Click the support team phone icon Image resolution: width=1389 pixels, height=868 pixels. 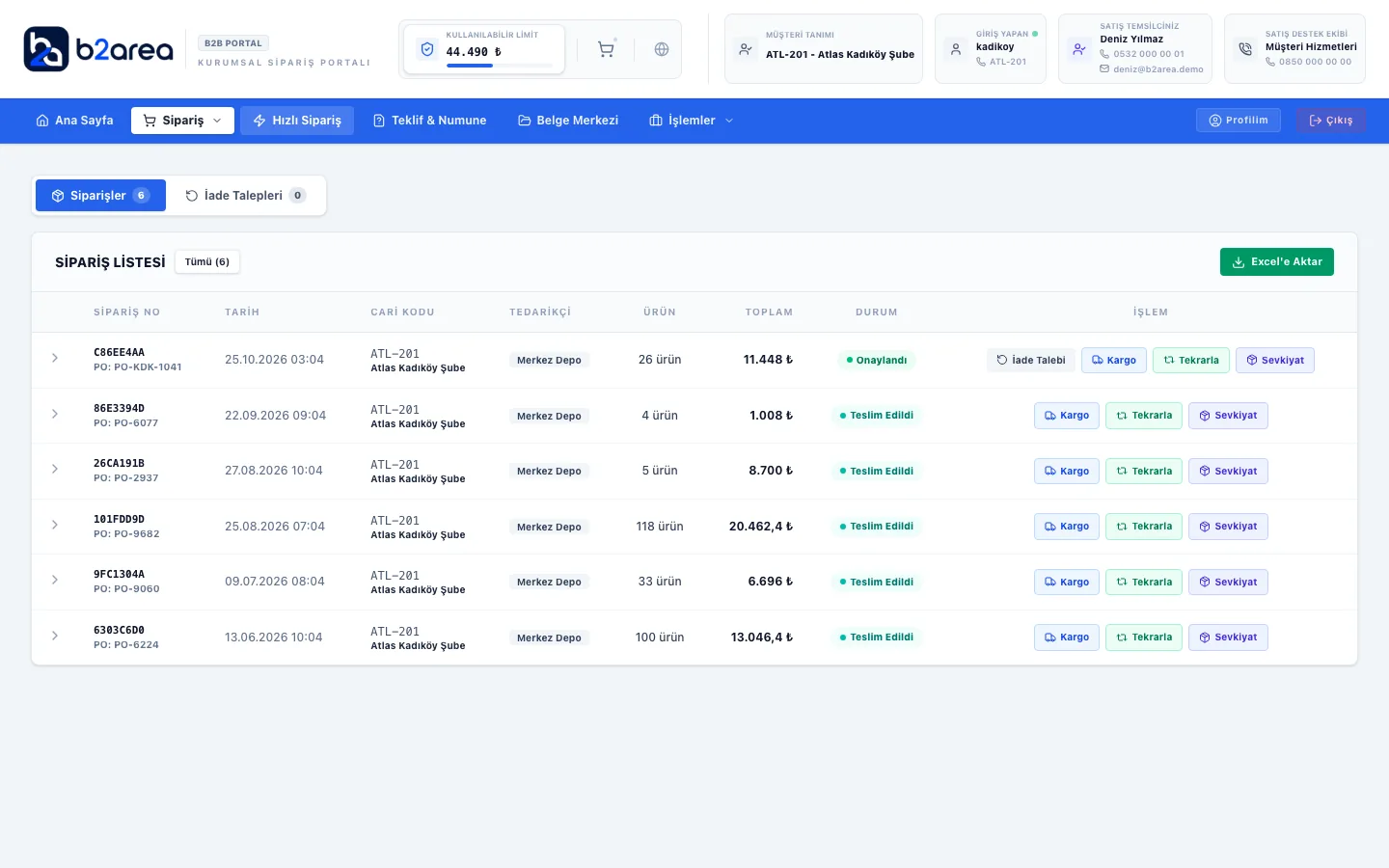click(1245, 49)
